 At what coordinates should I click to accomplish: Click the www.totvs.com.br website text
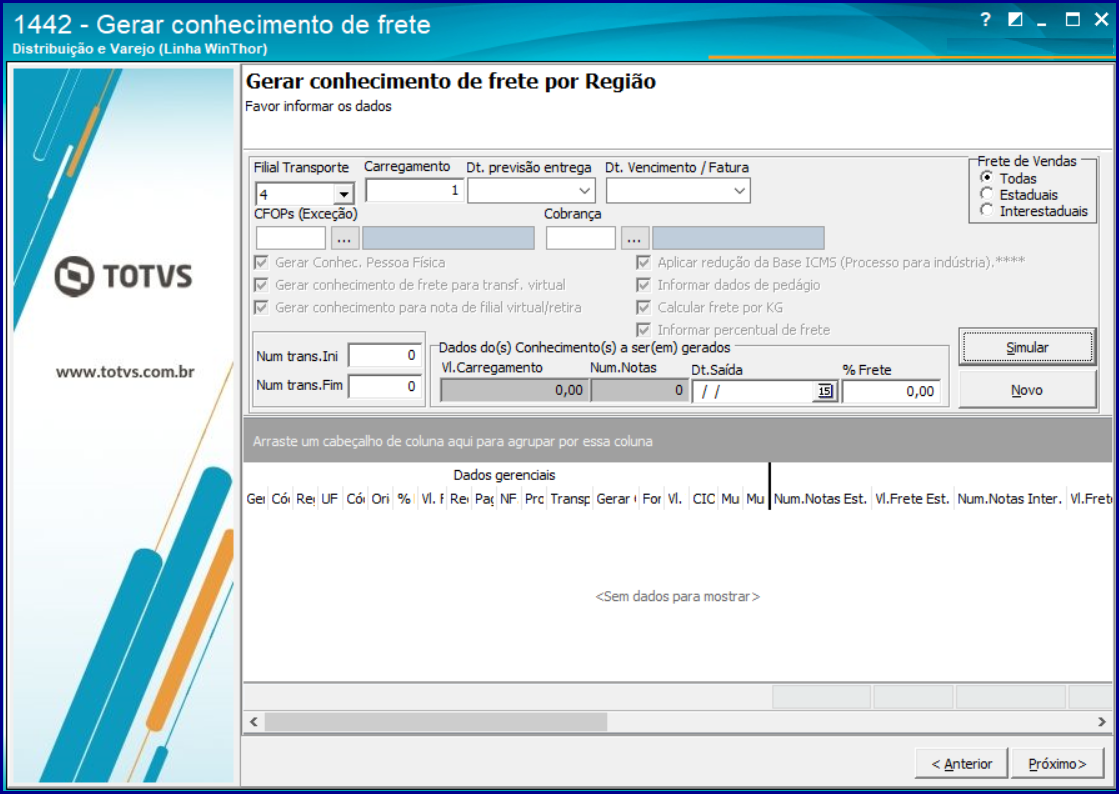[x=125, y=372]
